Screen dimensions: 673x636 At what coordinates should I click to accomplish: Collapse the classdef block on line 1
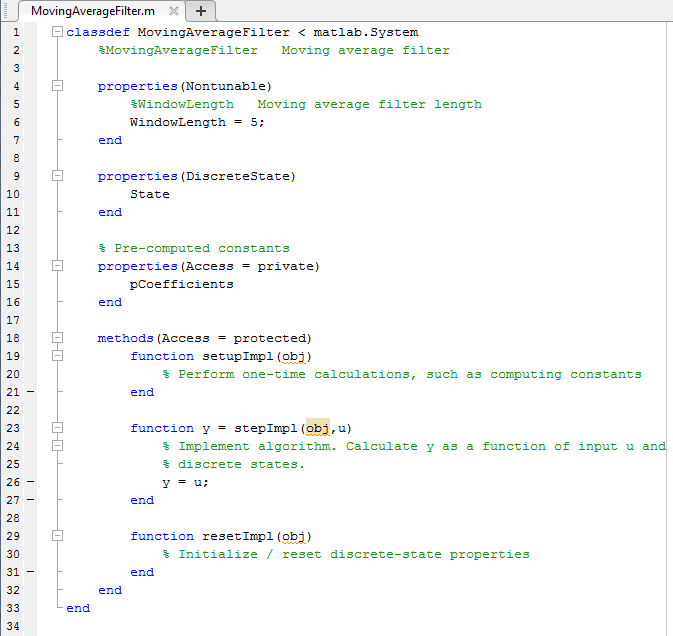pos(57,32)
